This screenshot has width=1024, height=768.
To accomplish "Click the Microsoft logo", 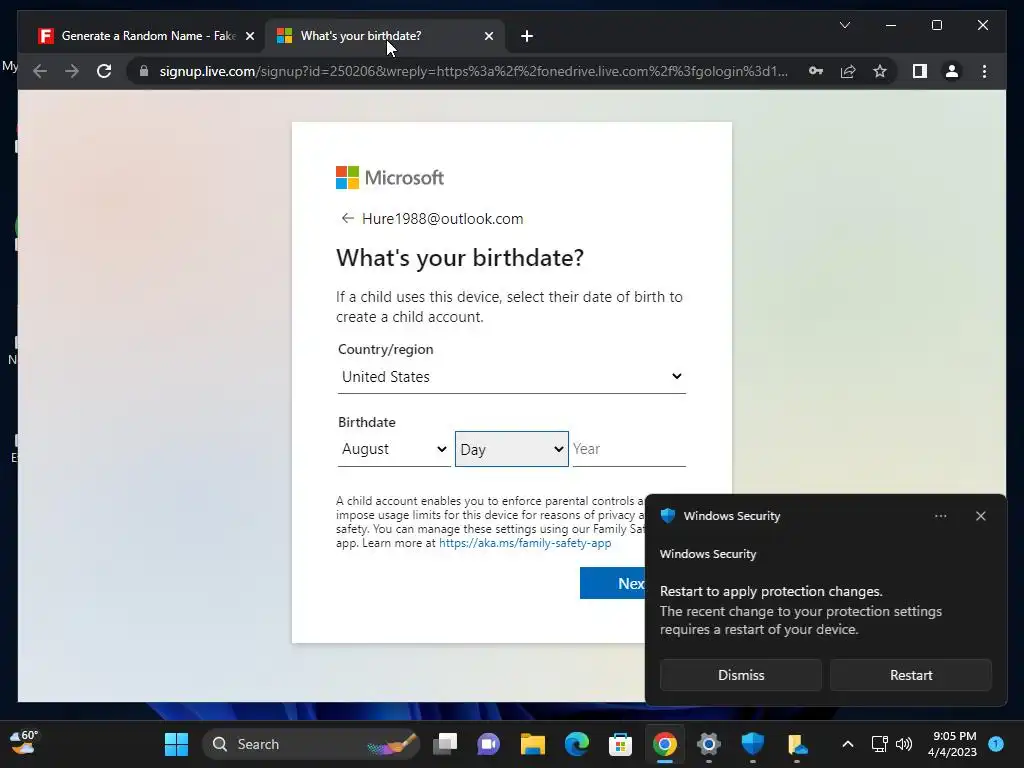I will point(390,178).
